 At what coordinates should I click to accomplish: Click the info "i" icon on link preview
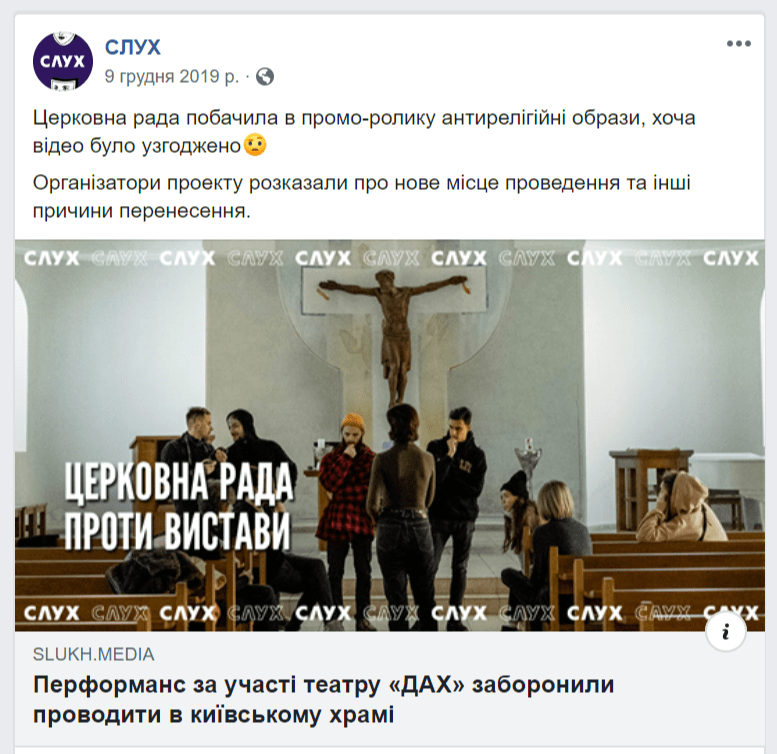[x=726, y=632]
